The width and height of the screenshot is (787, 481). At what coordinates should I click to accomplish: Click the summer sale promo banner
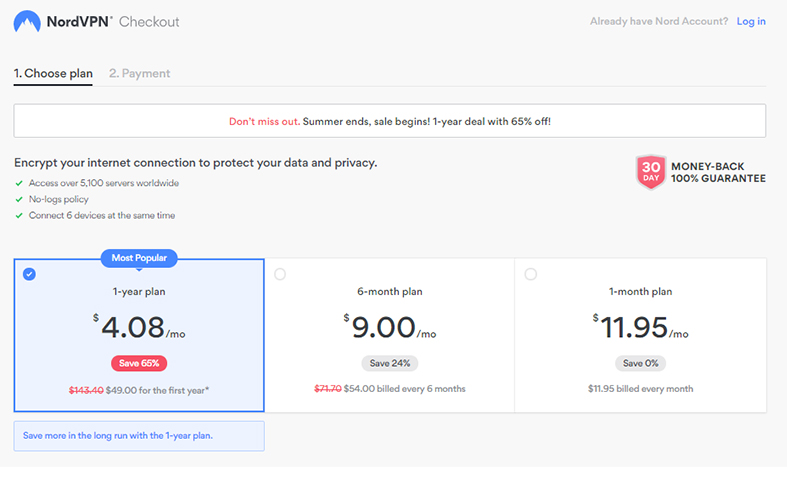click(x=389, y=121)
